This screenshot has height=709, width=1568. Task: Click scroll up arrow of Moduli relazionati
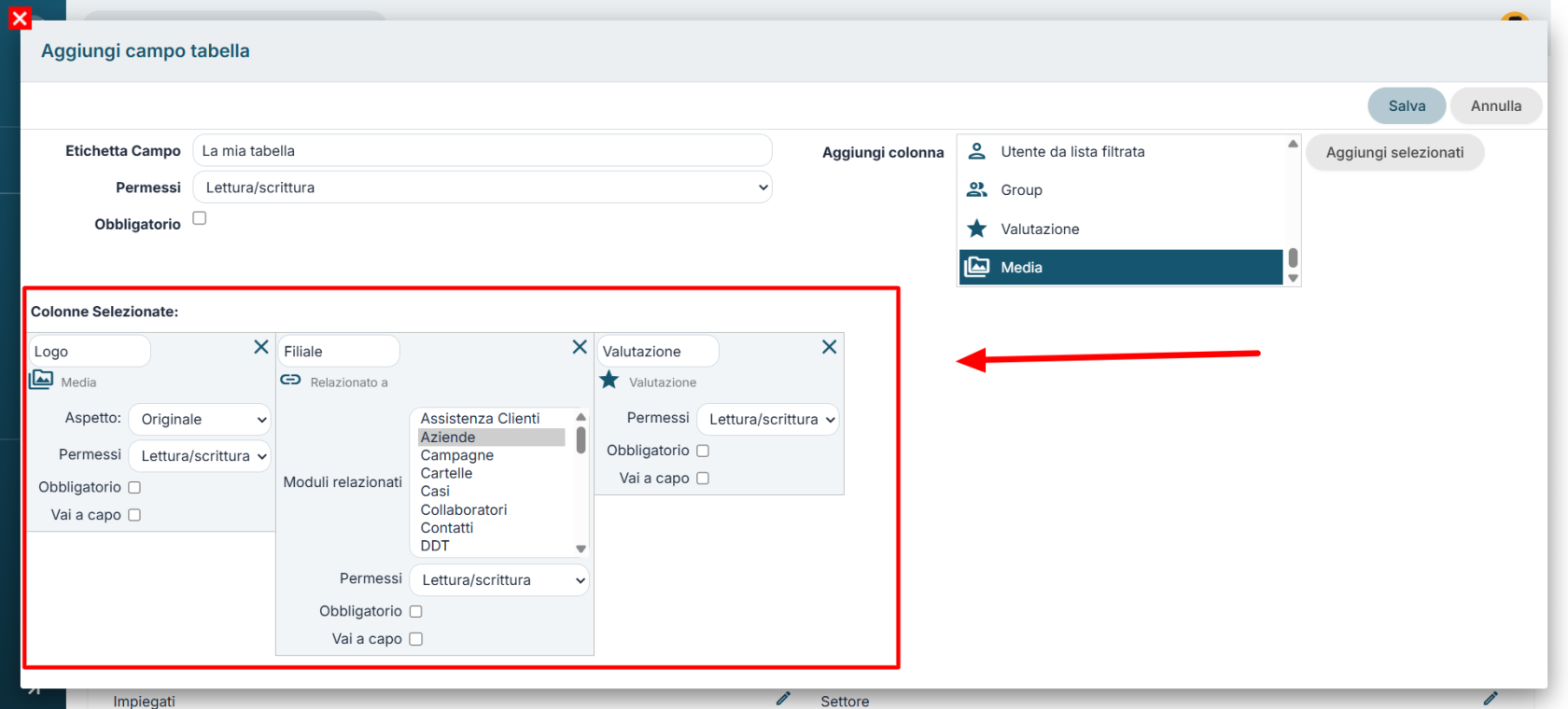(581, 417)
